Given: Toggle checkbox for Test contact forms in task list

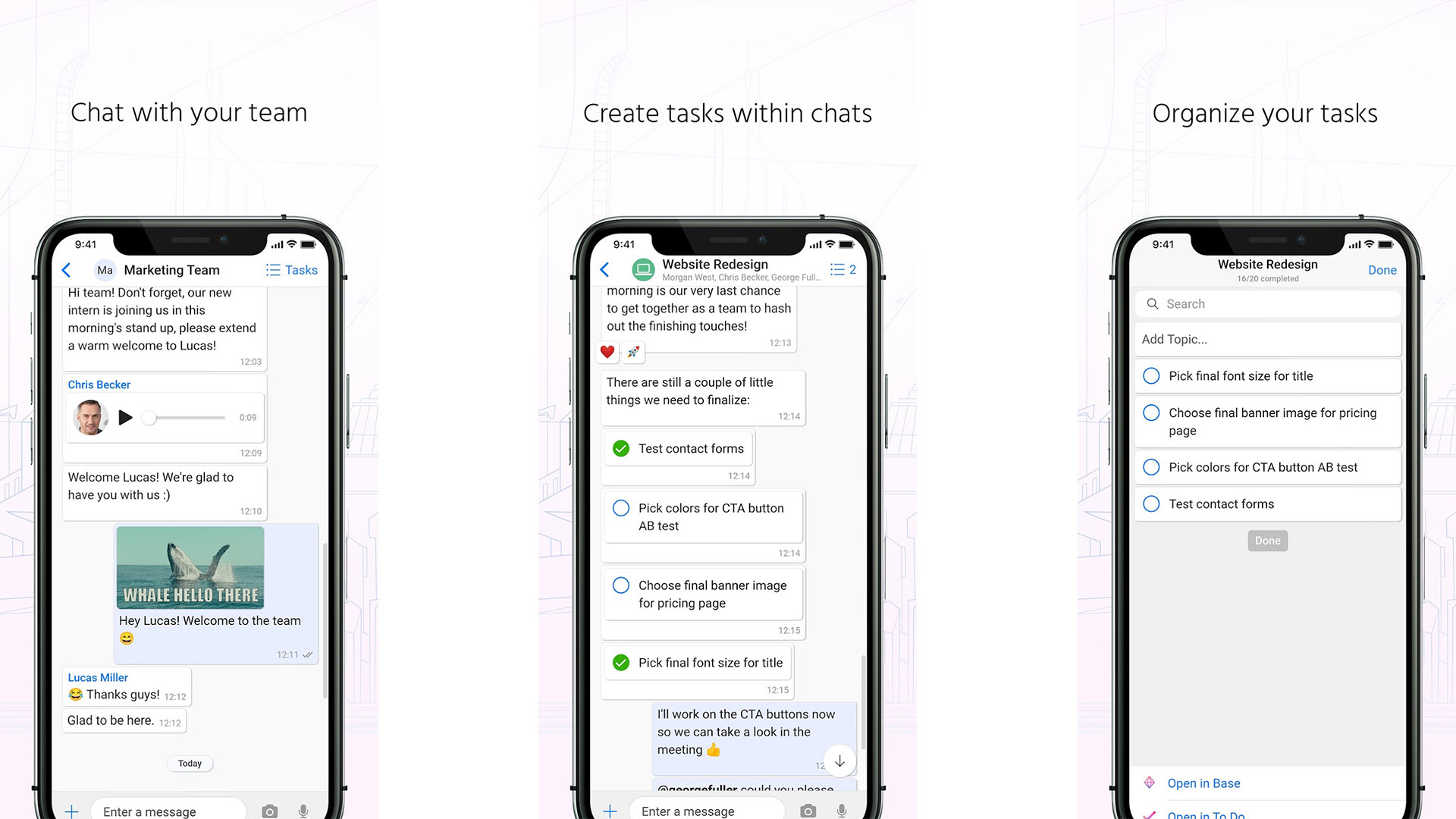Looking at the screenshot, I should 1151,504.
